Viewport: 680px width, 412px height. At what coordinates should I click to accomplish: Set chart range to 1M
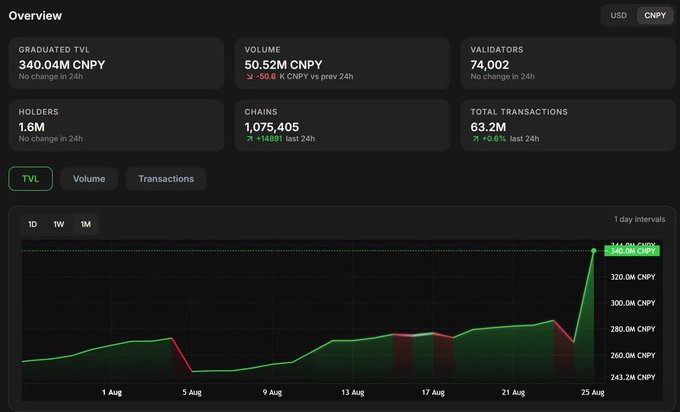(85, 224)
